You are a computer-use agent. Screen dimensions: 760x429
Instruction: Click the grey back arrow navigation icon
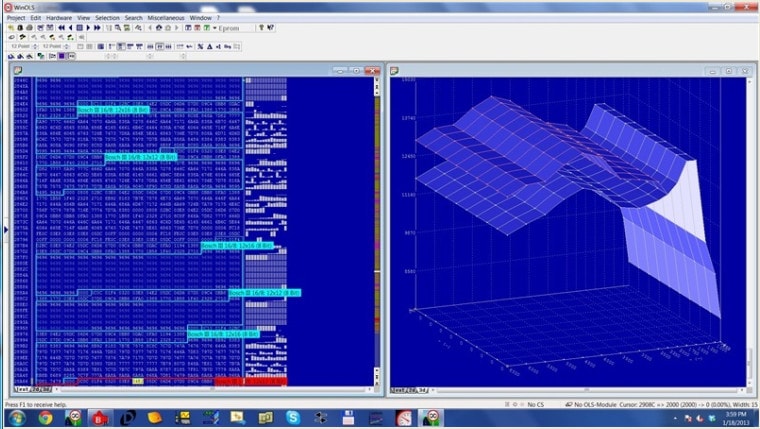[x=150, y=28]
